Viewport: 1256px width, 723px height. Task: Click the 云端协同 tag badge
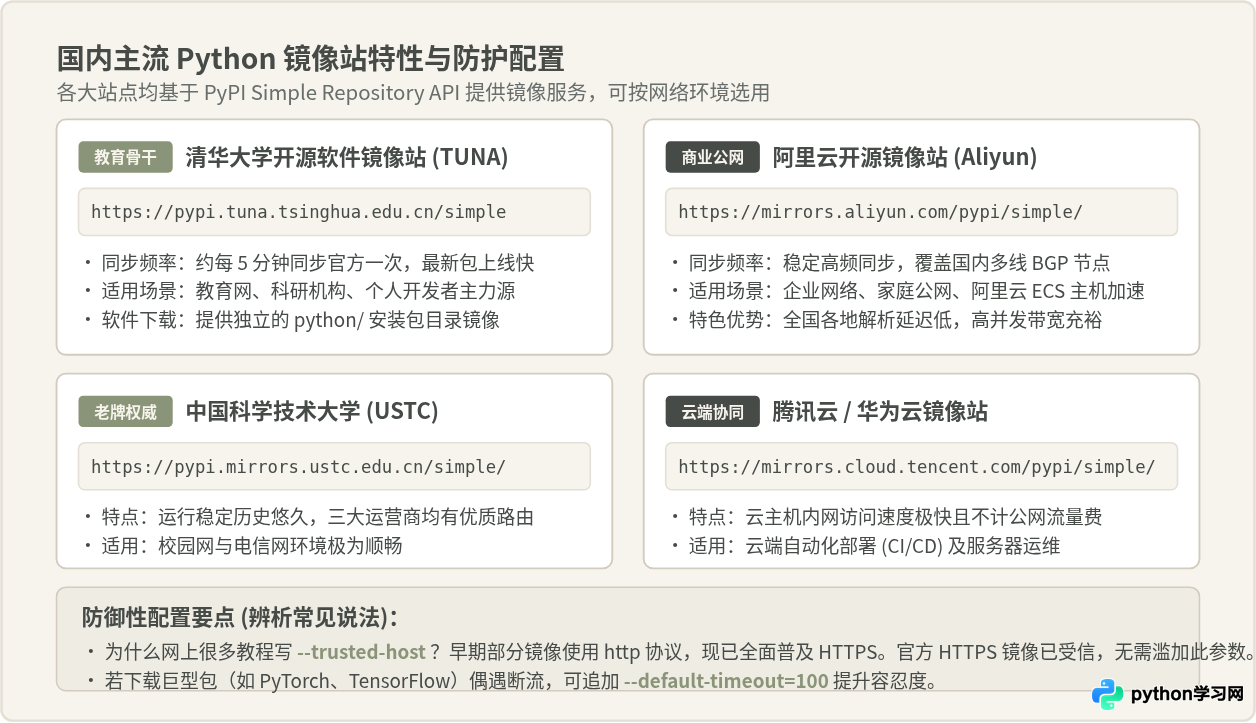click(x=712, y=412)
